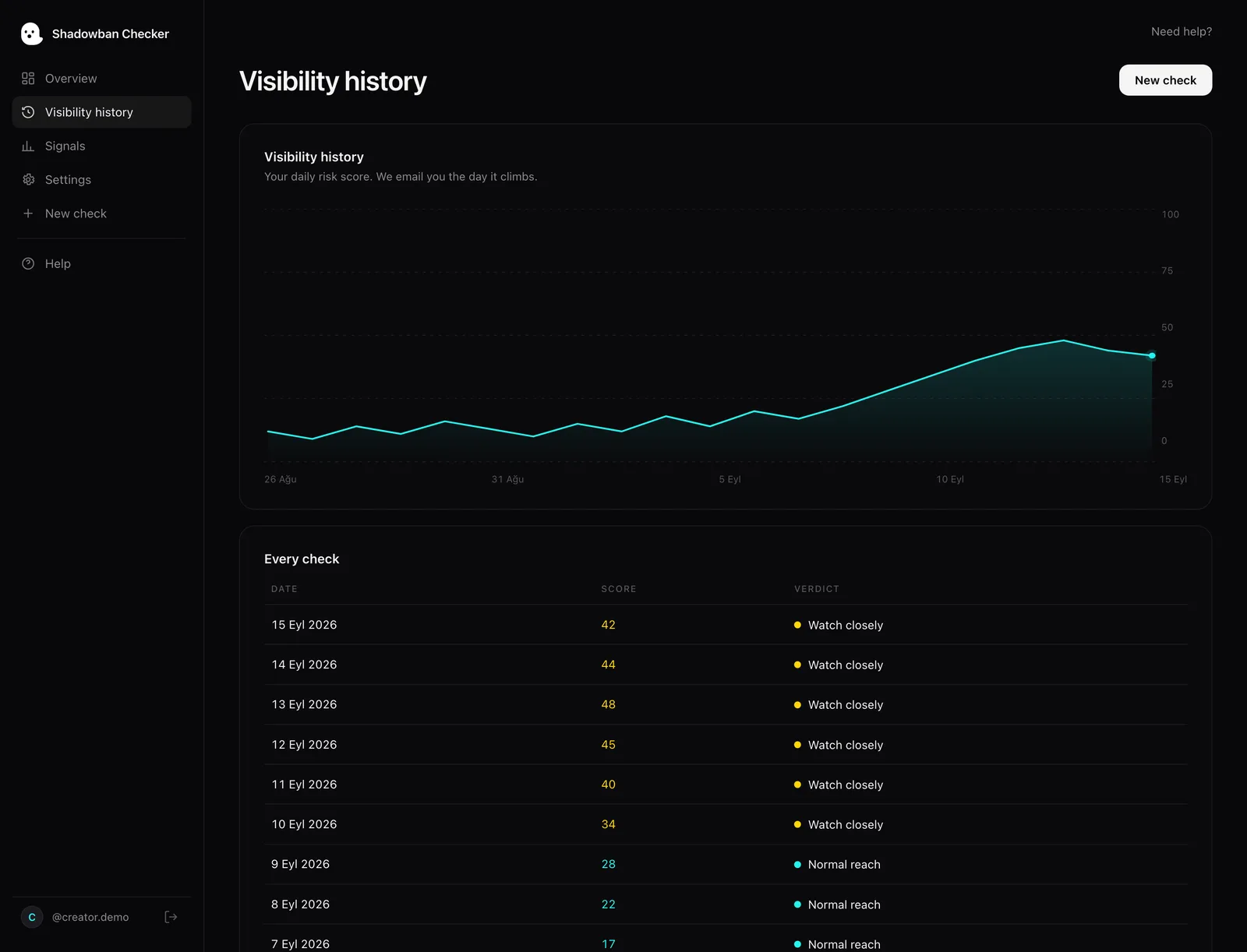Screen dimensions: 1247x952
Task: Open Settings from the sidebar
Action: pyautogui.click(x=101, y=180)
